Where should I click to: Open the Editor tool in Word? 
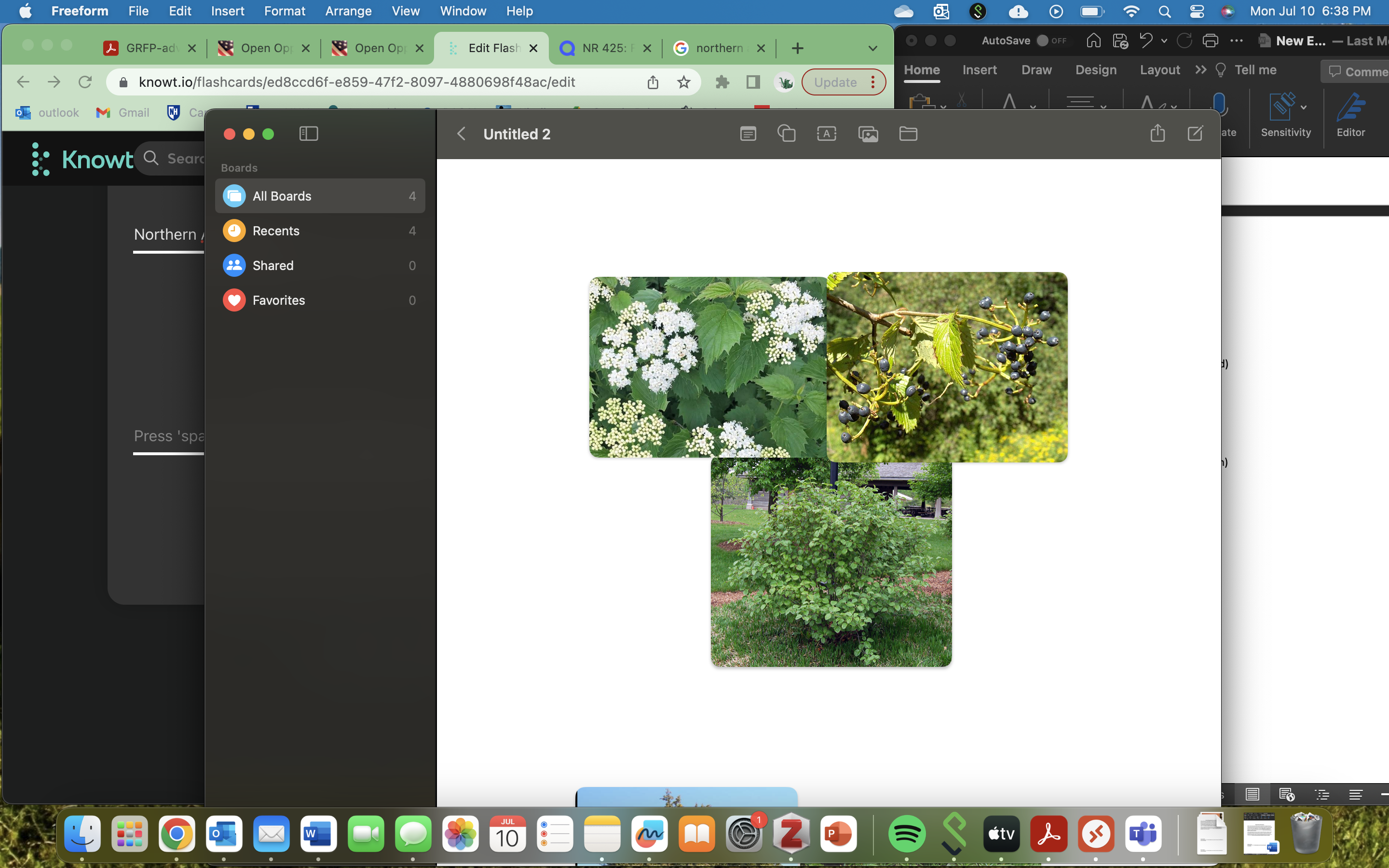tap(1350, 115)
